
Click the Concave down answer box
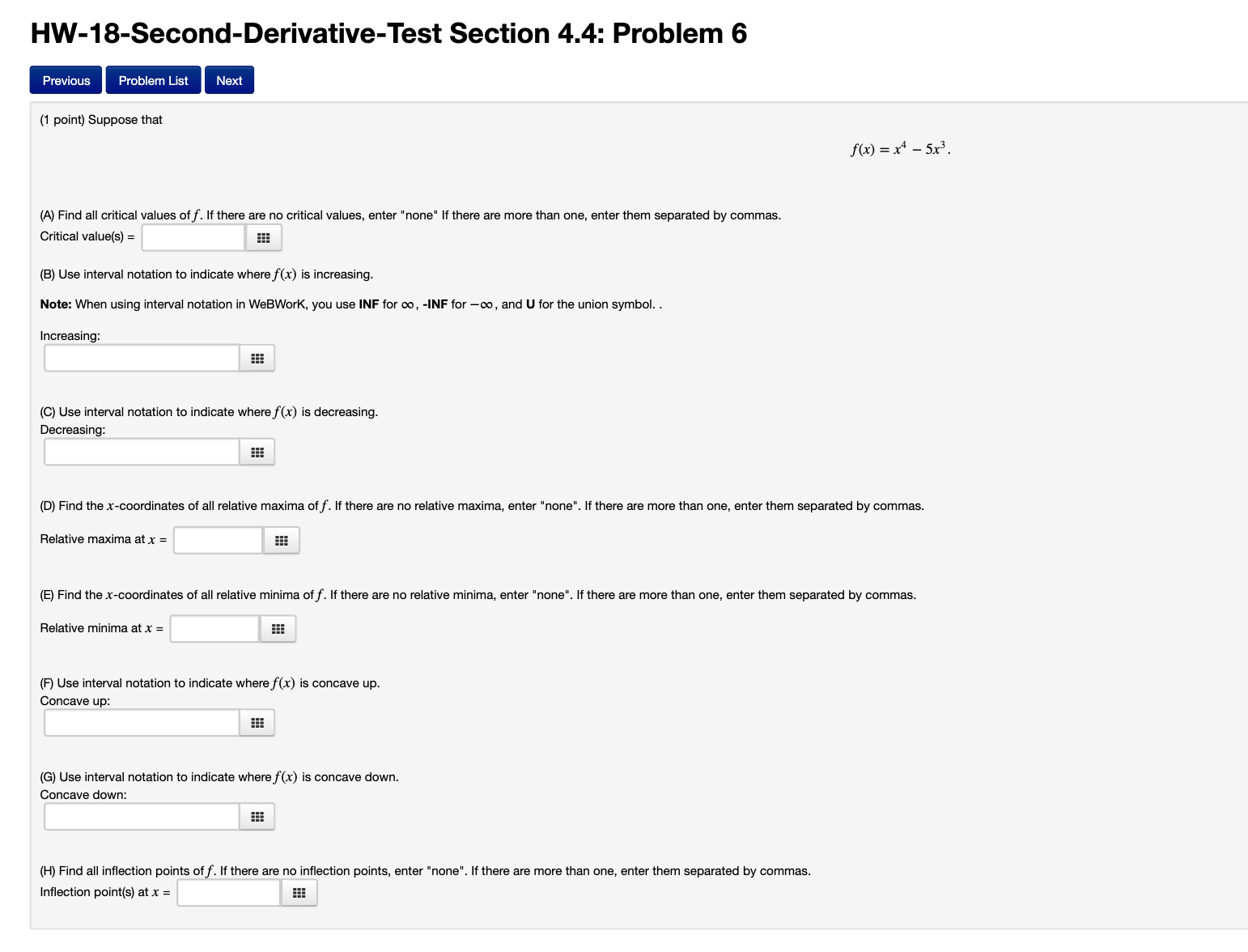142,816
